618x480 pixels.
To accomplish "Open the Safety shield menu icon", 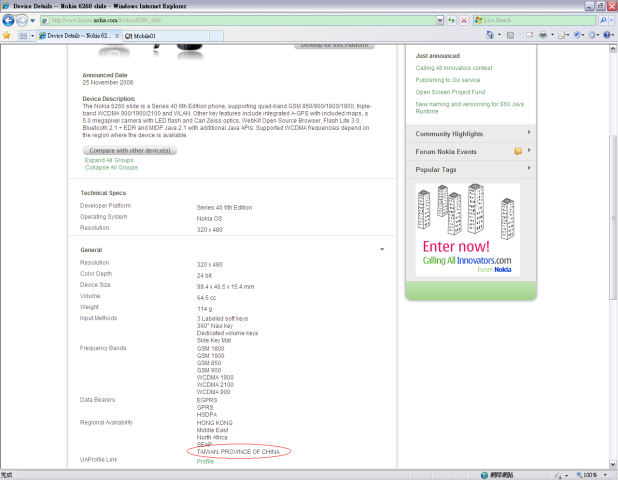I will click(x=578, y=35).
